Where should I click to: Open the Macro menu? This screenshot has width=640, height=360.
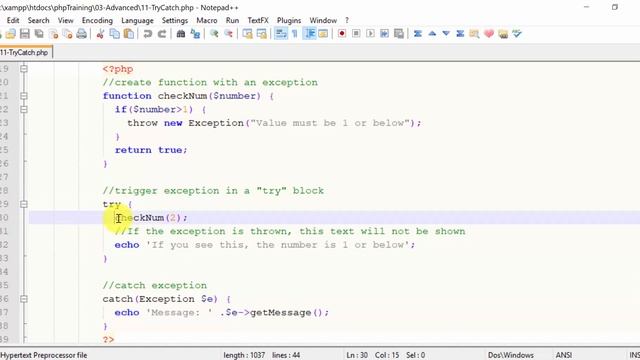click(x=207, y=20)
